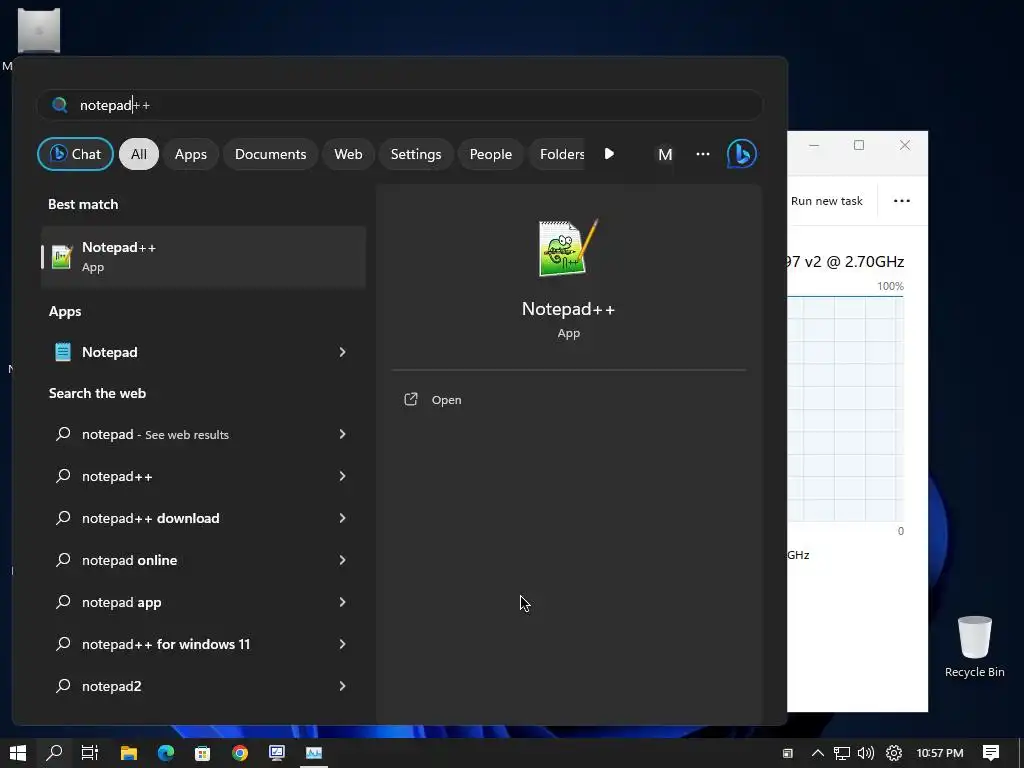Launch Microsoft Edge from the taskbar
The width and height of the screenshot is (1024, 768).
point(166,753)
